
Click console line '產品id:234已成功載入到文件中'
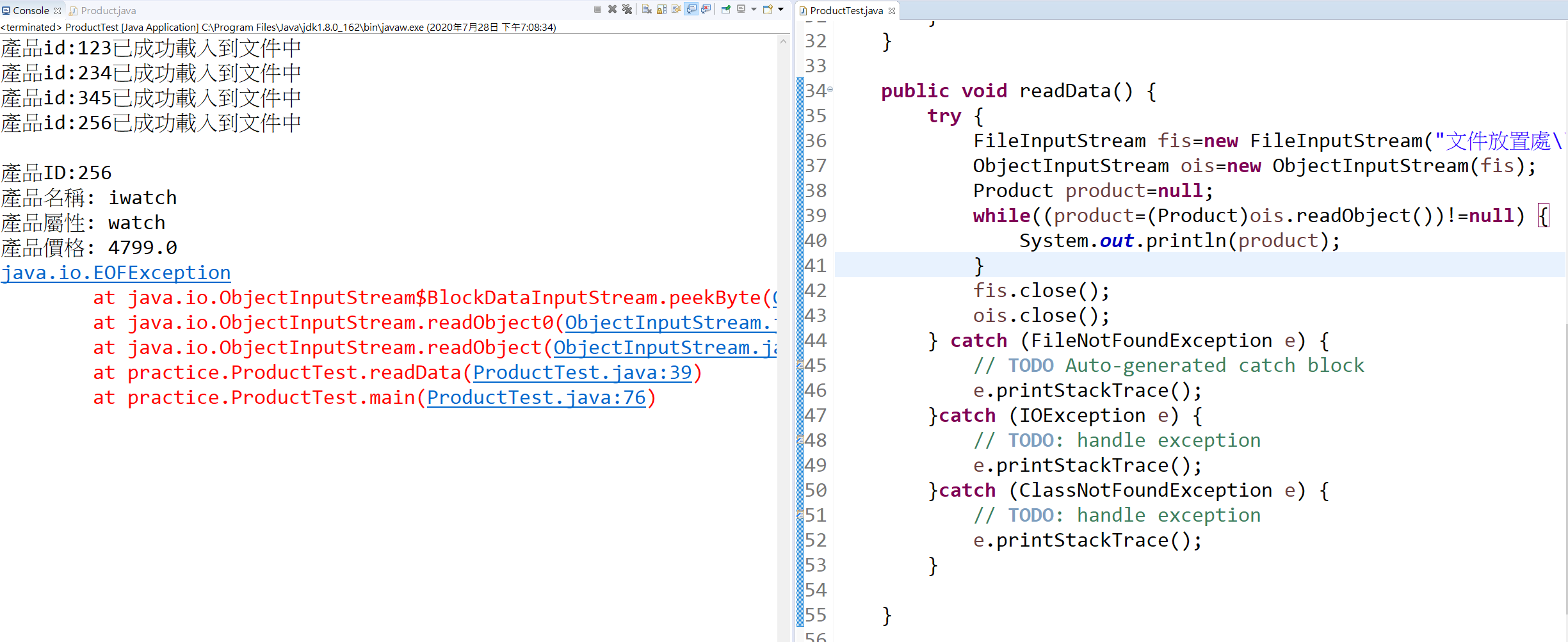(151, 73)
